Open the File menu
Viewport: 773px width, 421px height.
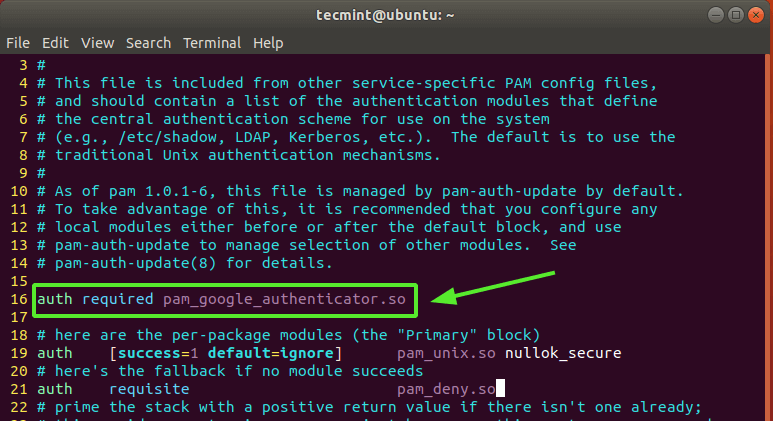coord(18,43)
